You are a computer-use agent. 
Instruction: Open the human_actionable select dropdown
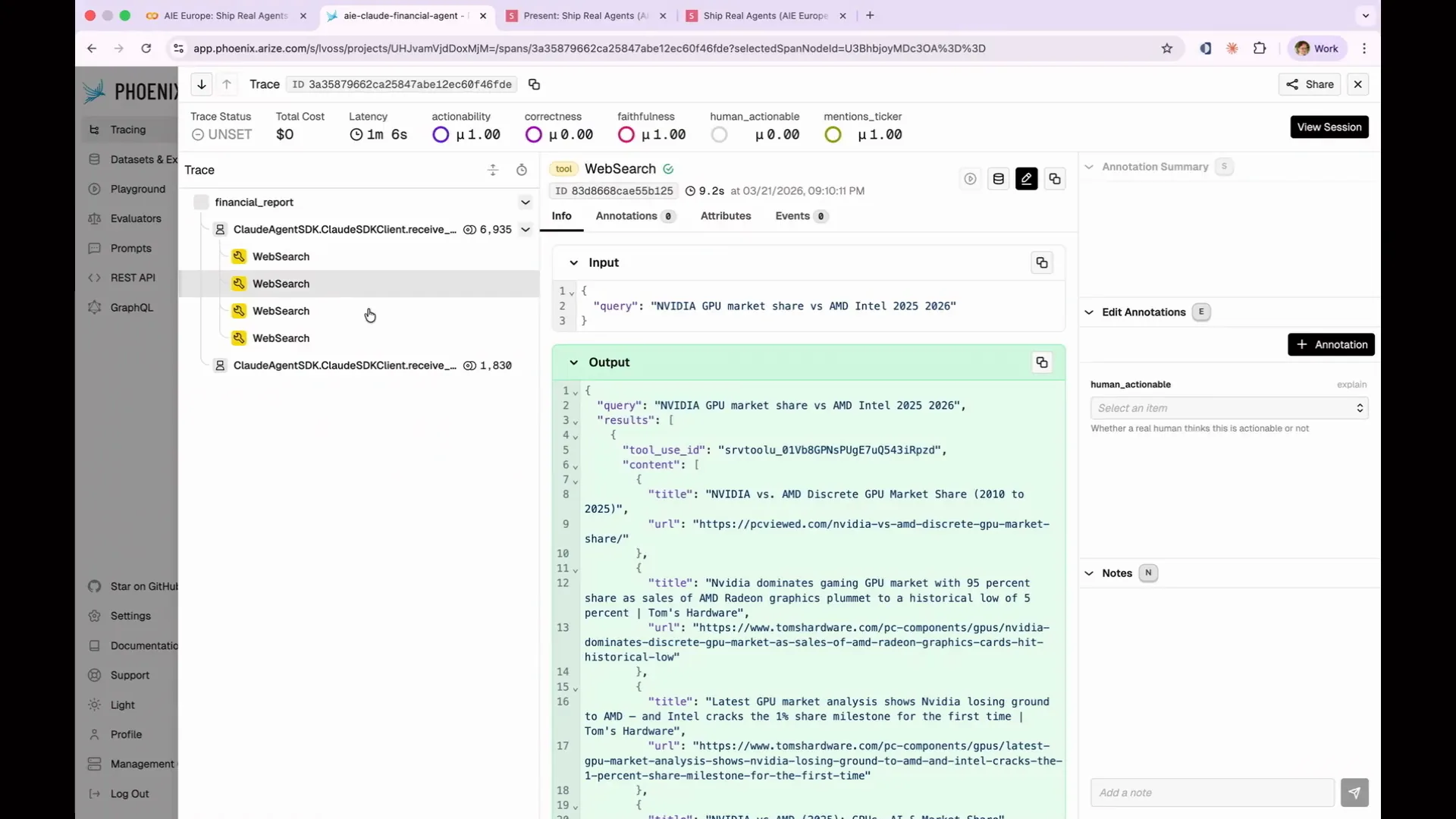pos(1229,408)
